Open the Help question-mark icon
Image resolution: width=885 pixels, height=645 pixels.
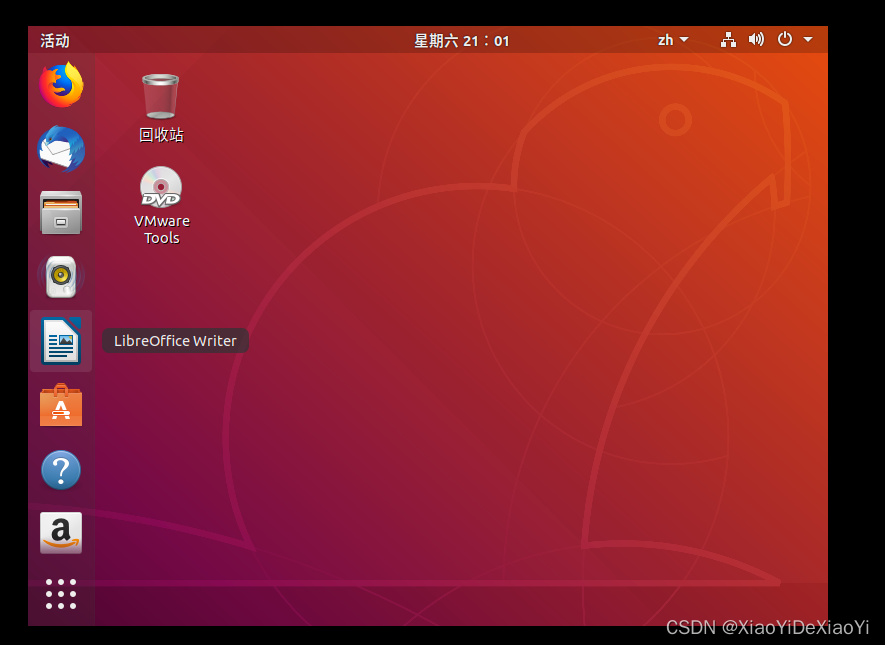click(x=61, y=470)
